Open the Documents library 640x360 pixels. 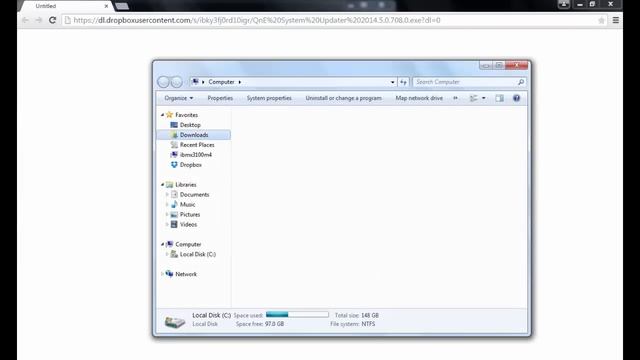click(x=194, y=195)
